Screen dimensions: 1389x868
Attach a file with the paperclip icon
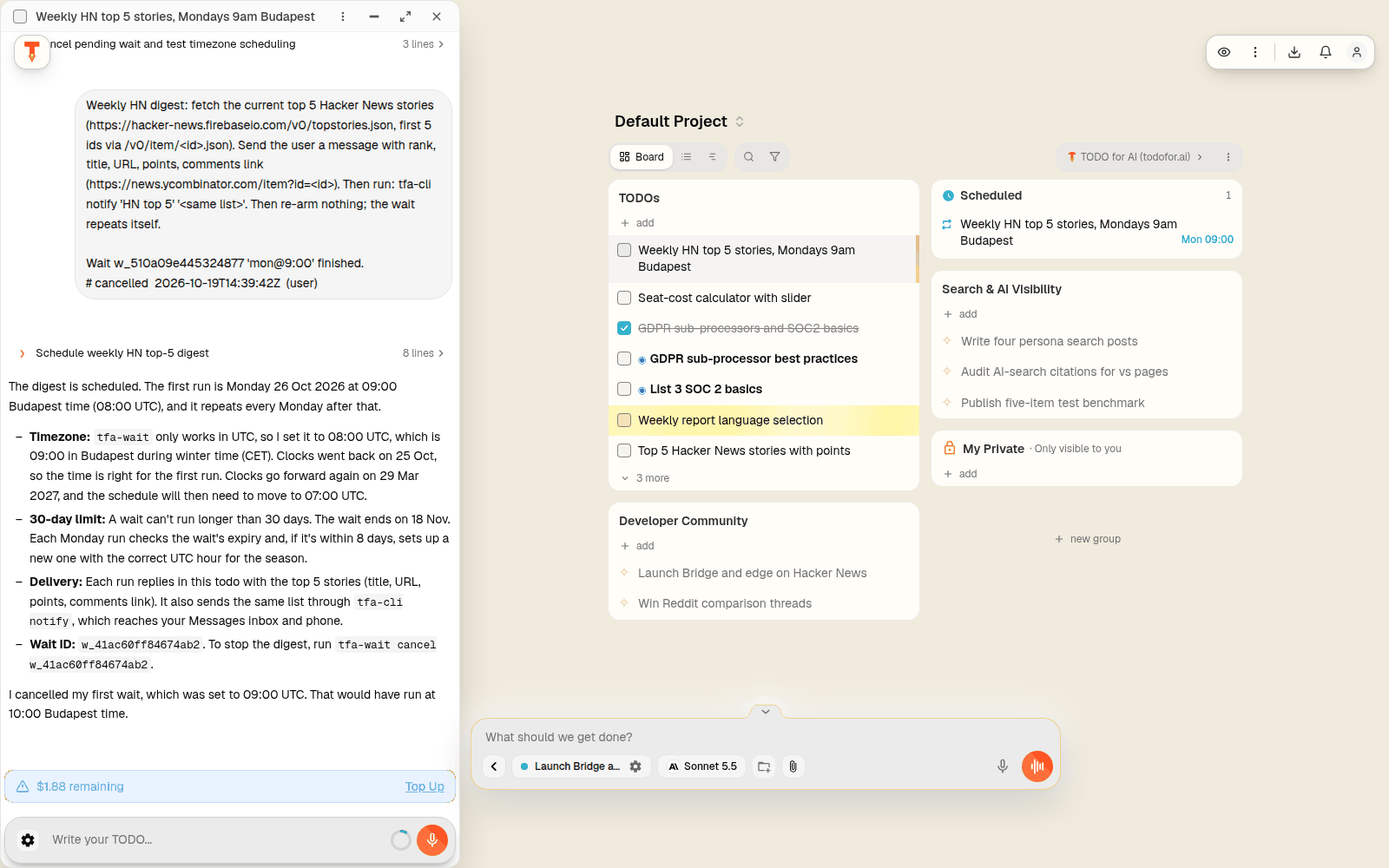[793, 766]
